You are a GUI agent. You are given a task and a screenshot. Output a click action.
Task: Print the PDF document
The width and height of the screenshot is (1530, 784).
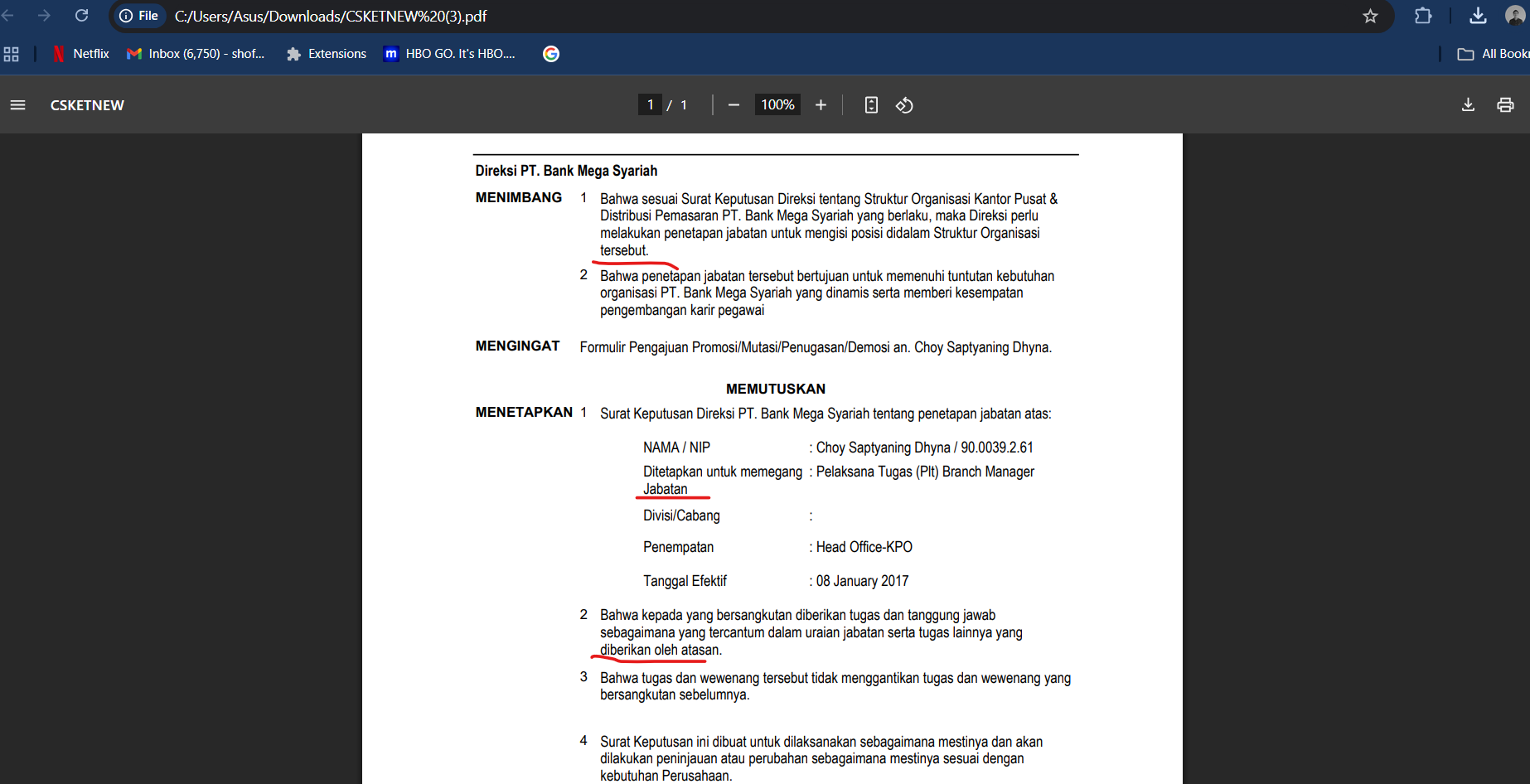pyautogui.click(x=1505, y=105)
